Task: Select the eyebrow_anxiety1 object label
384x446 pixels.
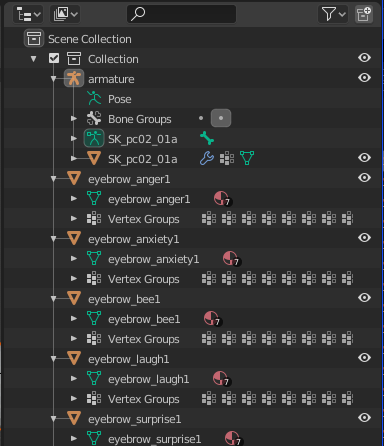Action: tap(133, 239)
